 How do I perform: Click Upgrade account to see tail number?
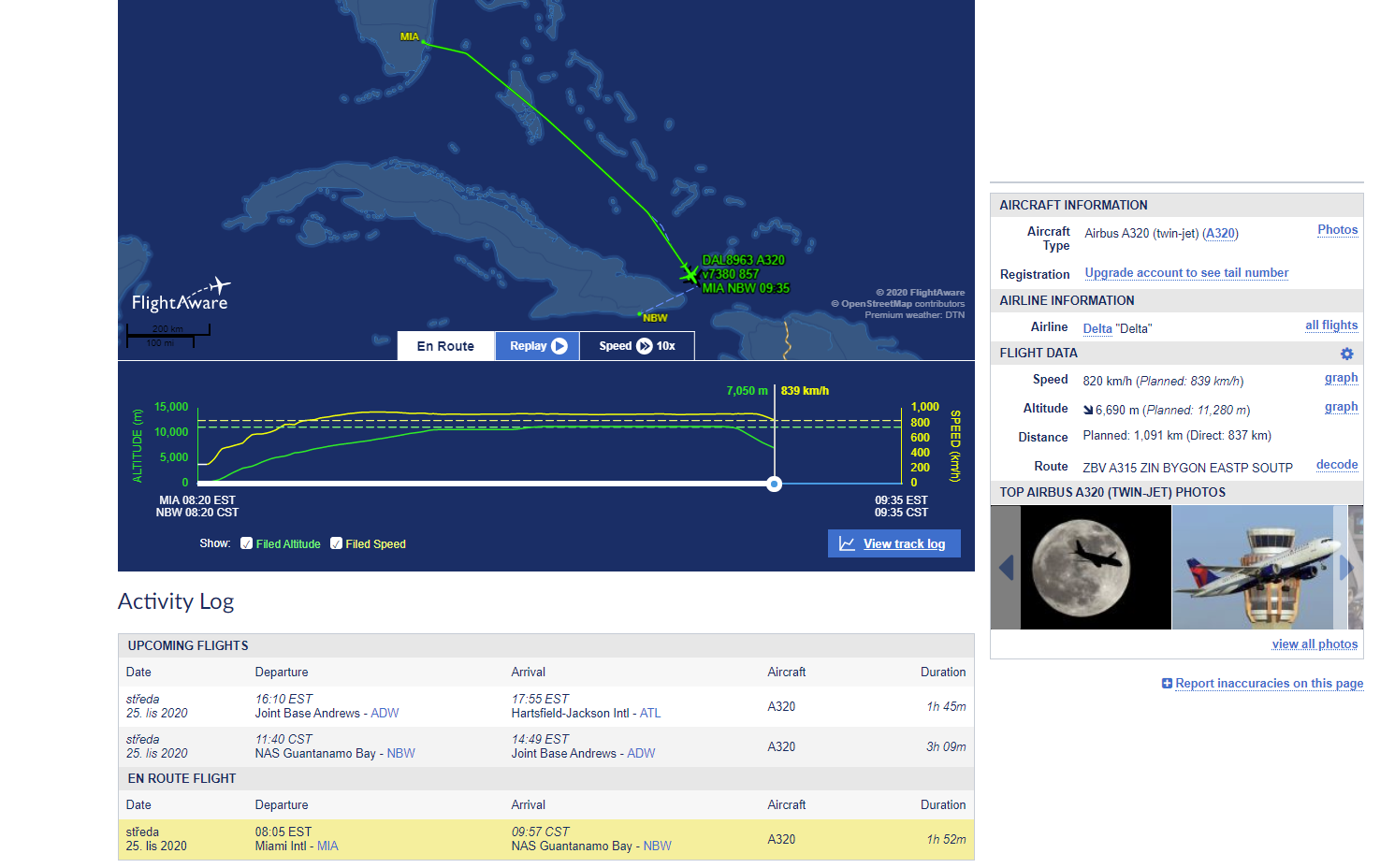1186,273
